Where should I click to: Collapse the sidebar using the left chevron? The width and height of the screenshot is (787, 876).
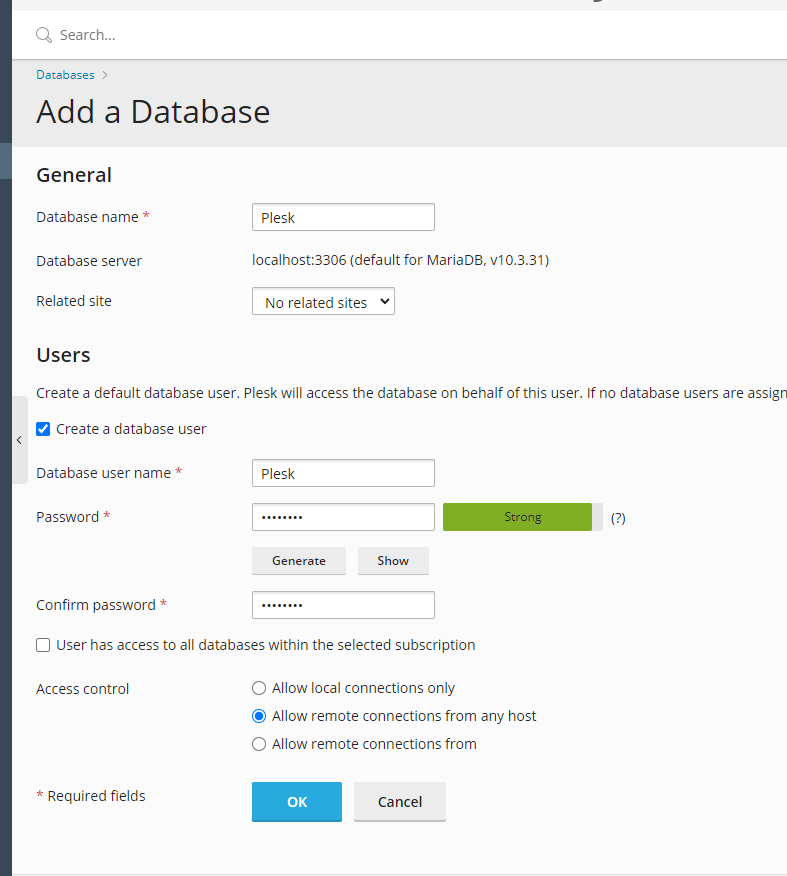point(19,439)
